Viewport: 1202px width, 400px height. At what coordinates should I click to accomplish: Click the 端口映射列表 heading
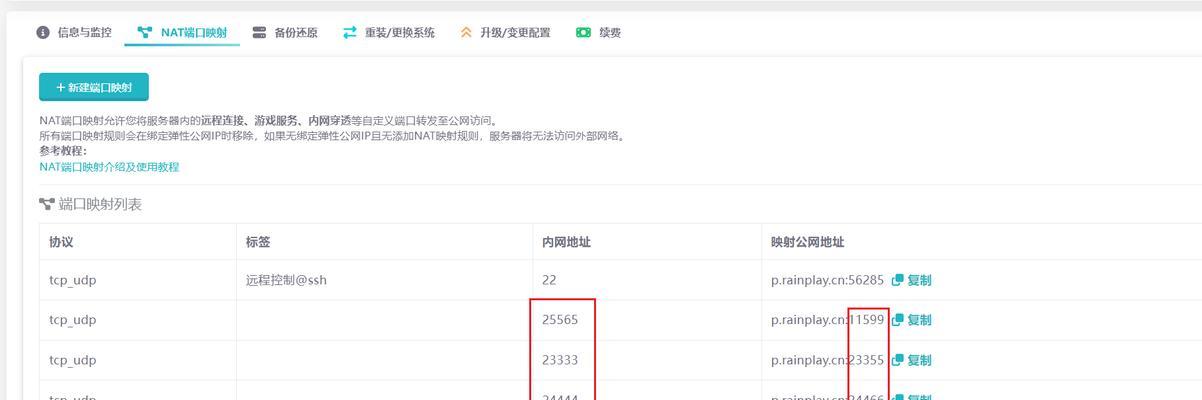[90, 204]
